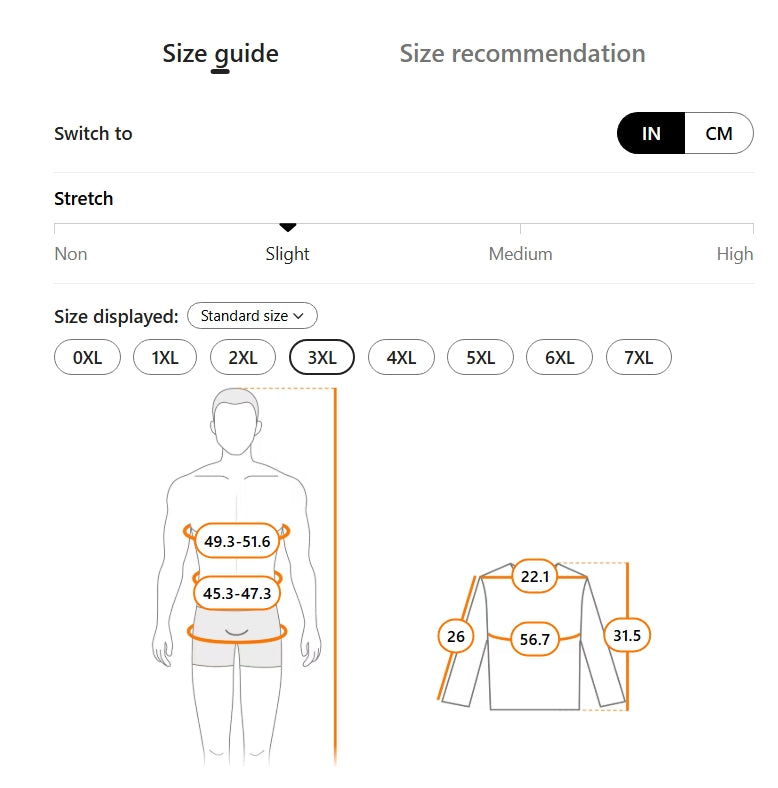Screen dimensions: 778x788
Task: Select the Size guide tab
Action: pos(220,53)
